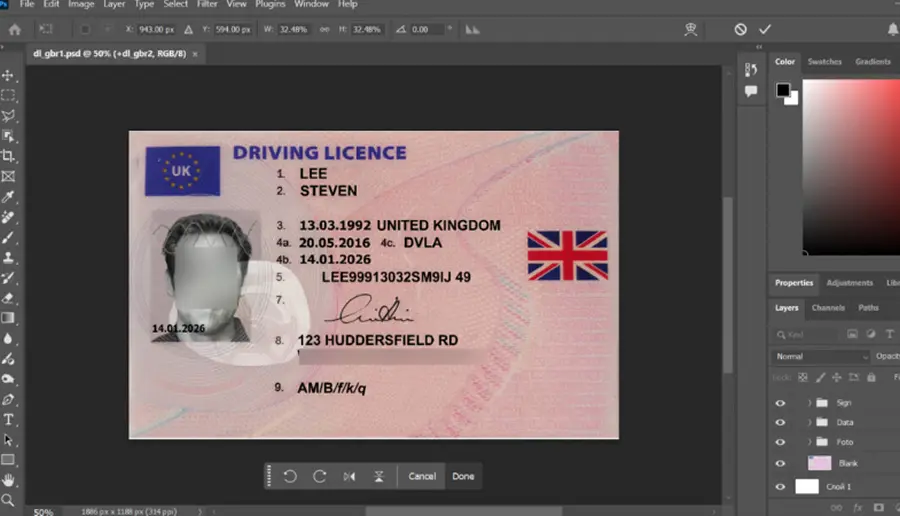The width and height of the screenshot is (900, 516).
Task: Select the Horizontal Type tool
Action: coord(8,420)
